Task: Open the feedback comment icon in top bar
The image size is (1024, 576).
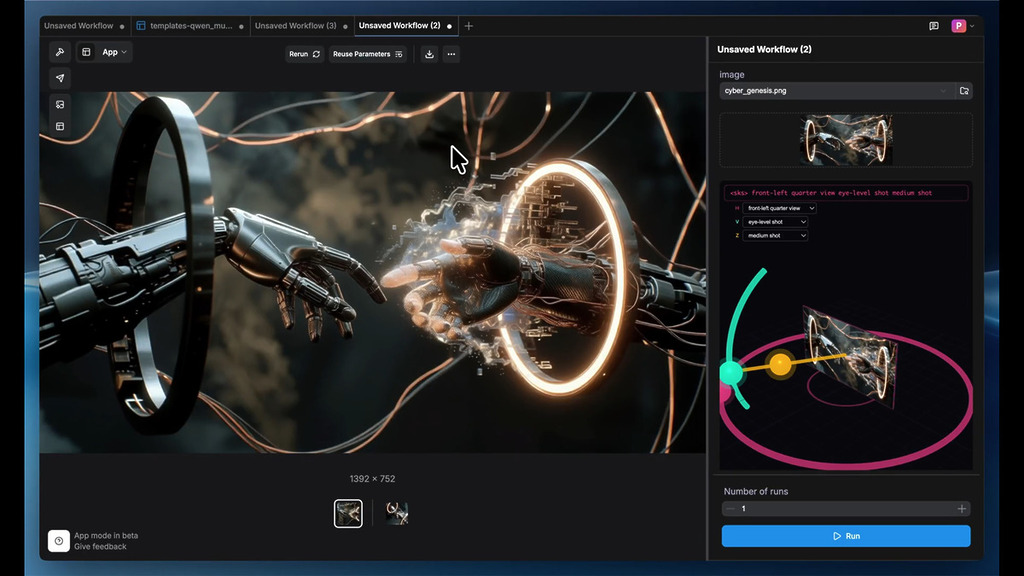Action: pyautogui.click(x=934, y=26)
